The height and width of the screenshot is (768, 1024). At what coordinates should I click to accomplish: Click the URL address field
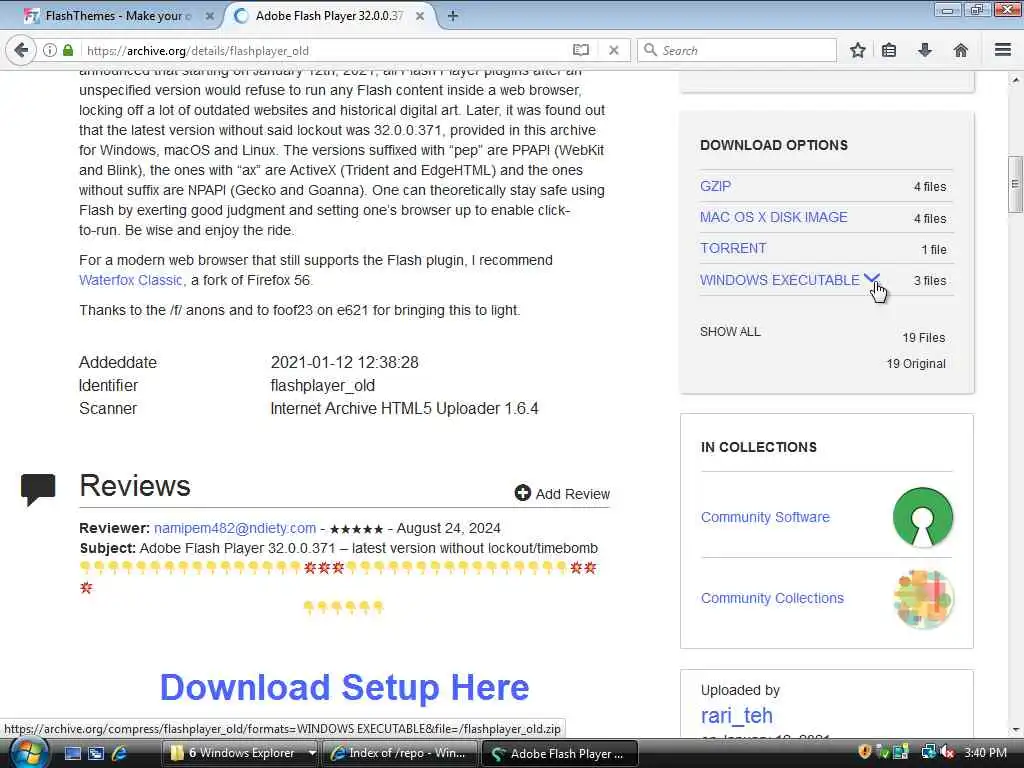pyautogui.click(x=327, y=50)
